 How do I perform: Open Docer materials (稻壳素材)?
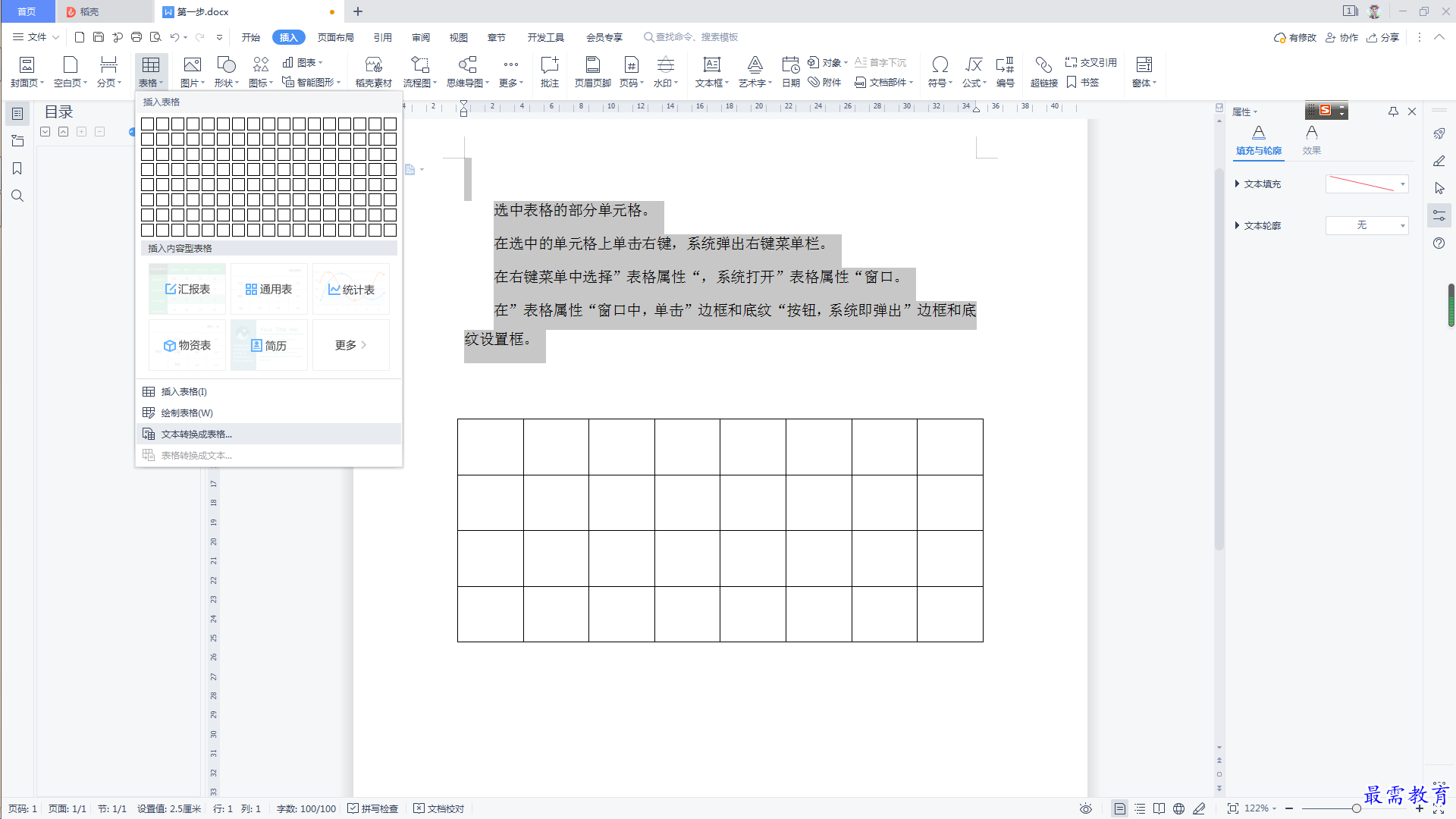[x=374, y=72]
